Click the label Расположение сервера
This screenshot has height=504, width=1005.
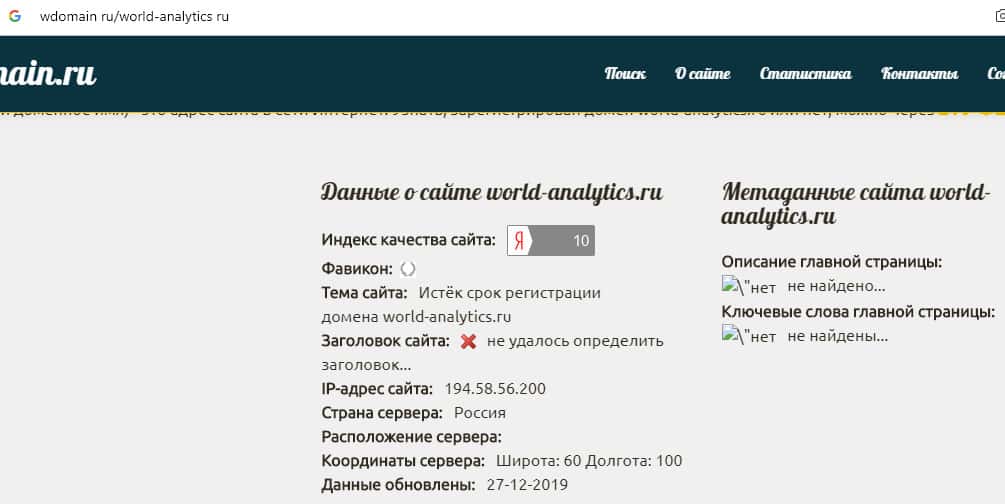pos(411,437)
